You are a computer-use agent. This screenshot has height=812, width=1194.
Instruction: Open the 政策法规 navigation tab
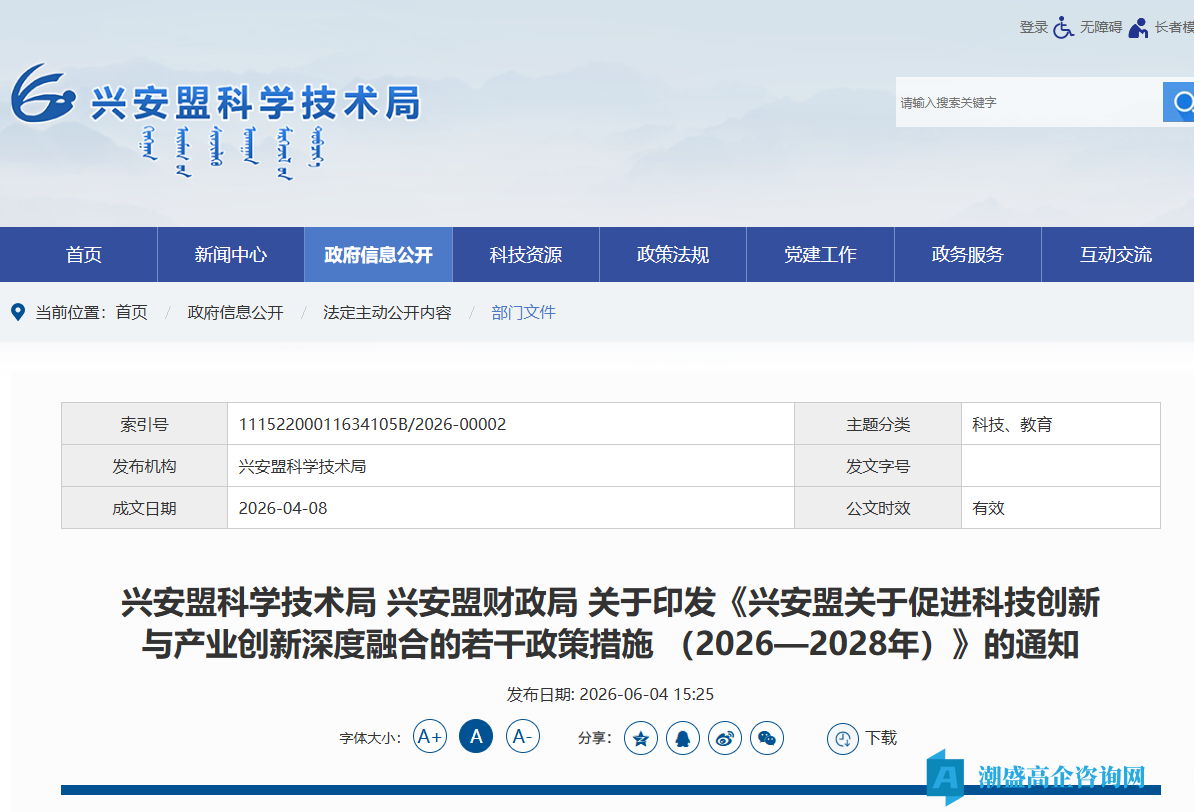pos(673,254)
